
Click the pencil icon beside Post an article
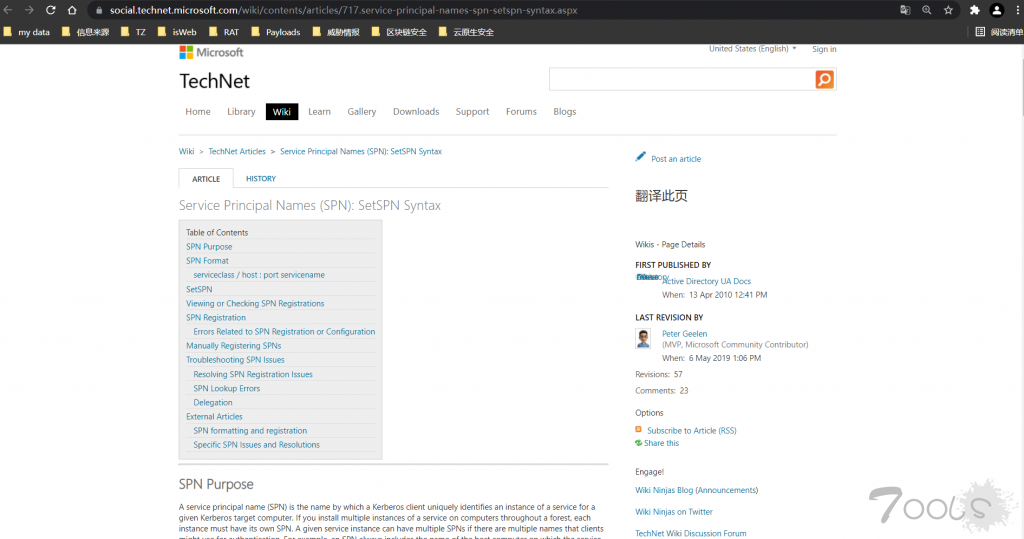coord(641,157)
